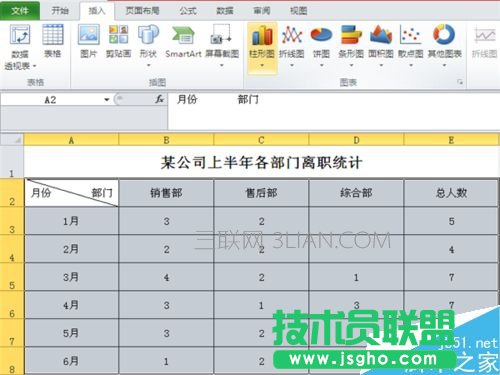The image size is (500, 375).
Task: Select the 销售部 value 4 for 3月
Action: click(166, 277)
